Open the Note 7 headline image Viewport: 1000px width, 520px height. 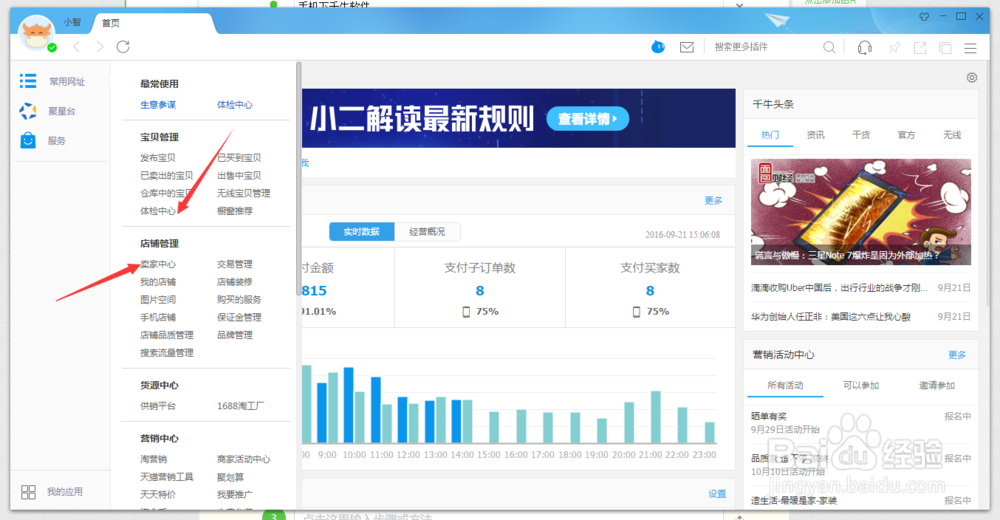pos(861,212)
